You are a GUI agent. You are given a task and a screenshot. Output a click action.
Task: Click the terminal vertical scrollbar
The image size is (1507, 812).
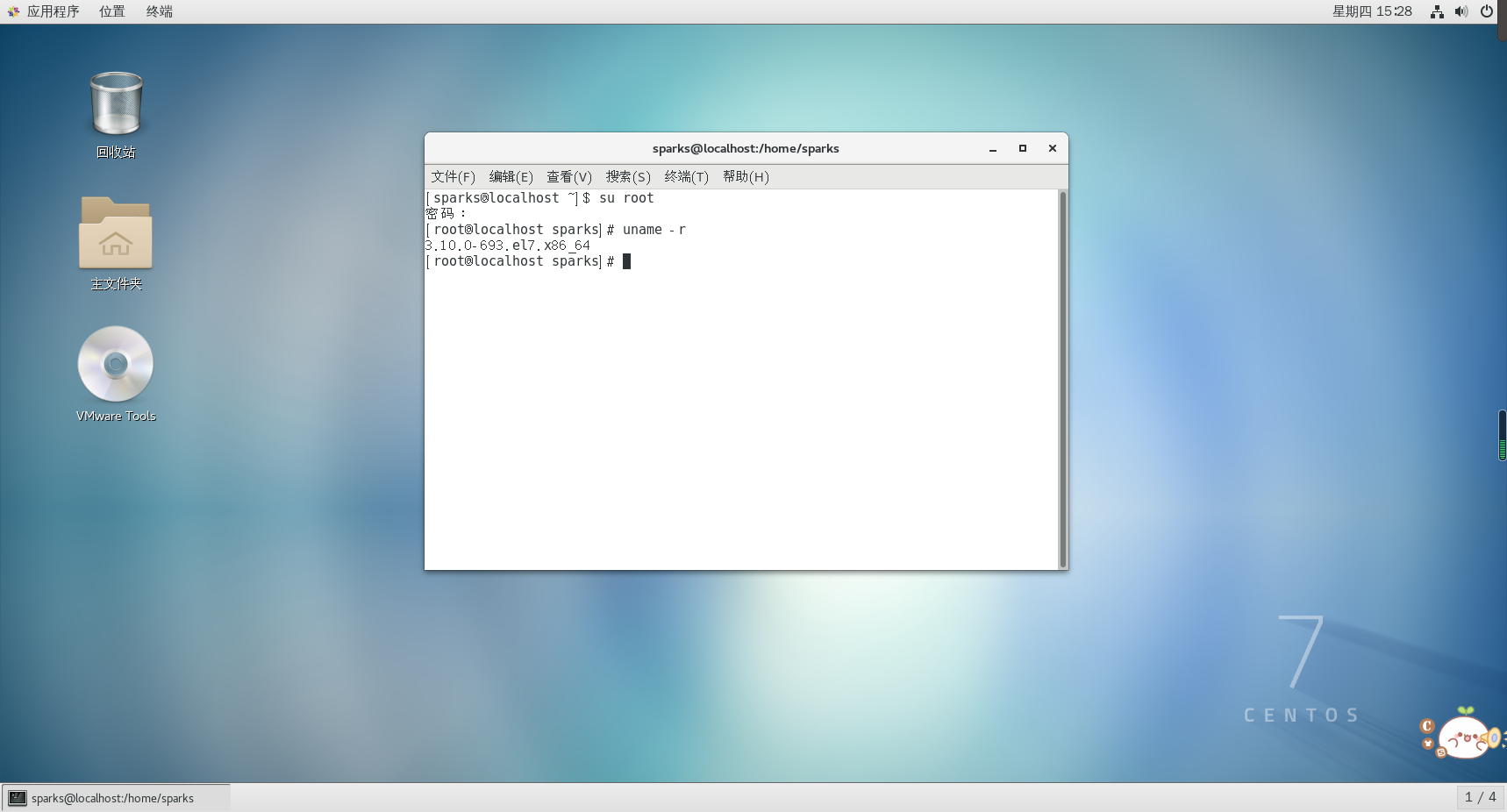(1063, 379)
